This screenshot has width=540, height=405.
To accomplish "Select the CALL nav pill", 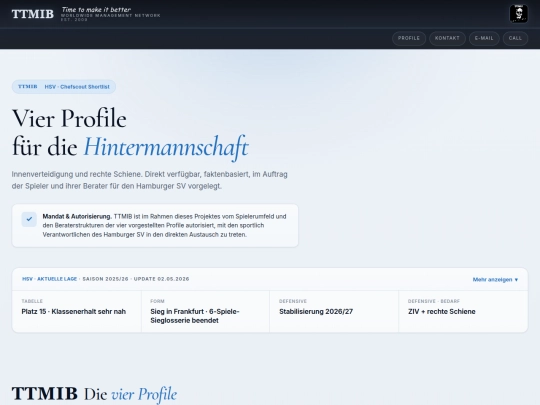I will click(x=515, y=38).
